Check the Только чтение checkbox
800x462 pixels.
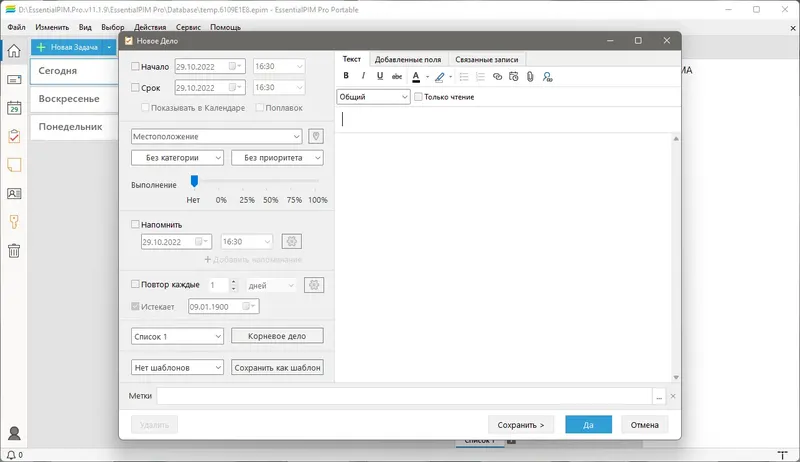418,97
